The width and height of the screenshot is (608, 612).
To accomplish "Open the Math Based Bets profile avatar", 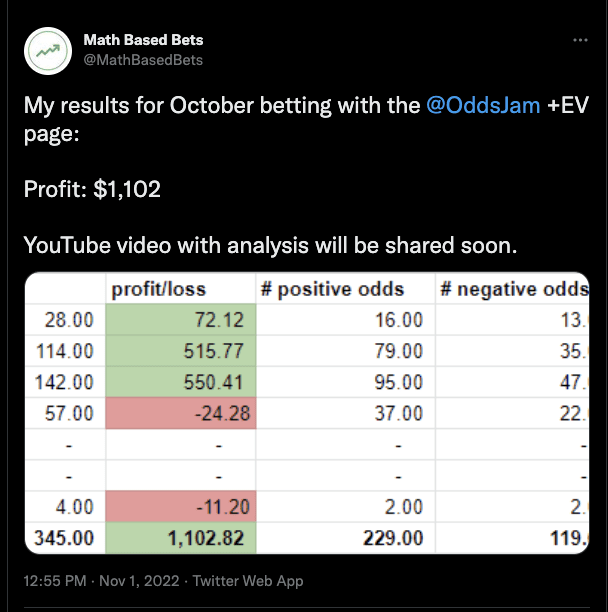I will pos(48,51).
